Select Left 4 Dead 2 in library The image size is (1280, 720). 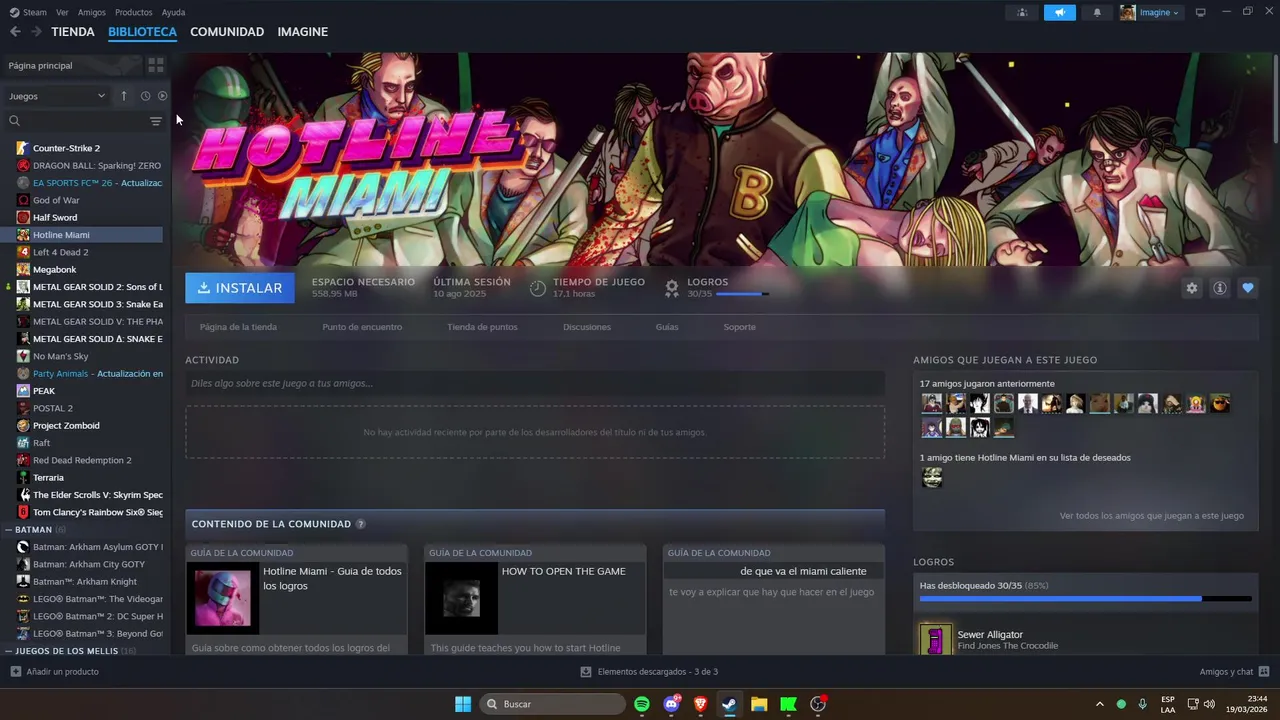coord(82,252)
